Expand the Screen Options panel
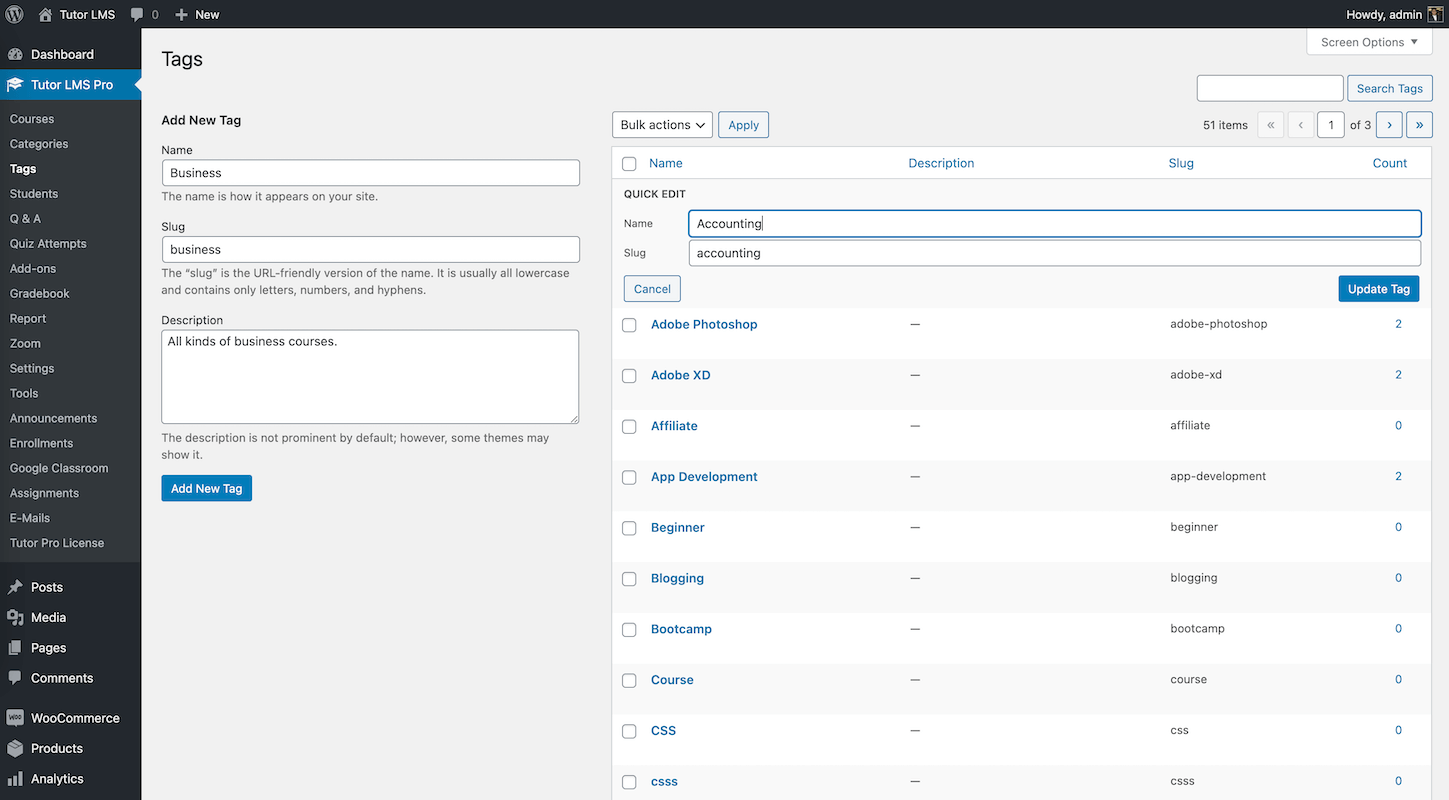 pos(1369,42)
